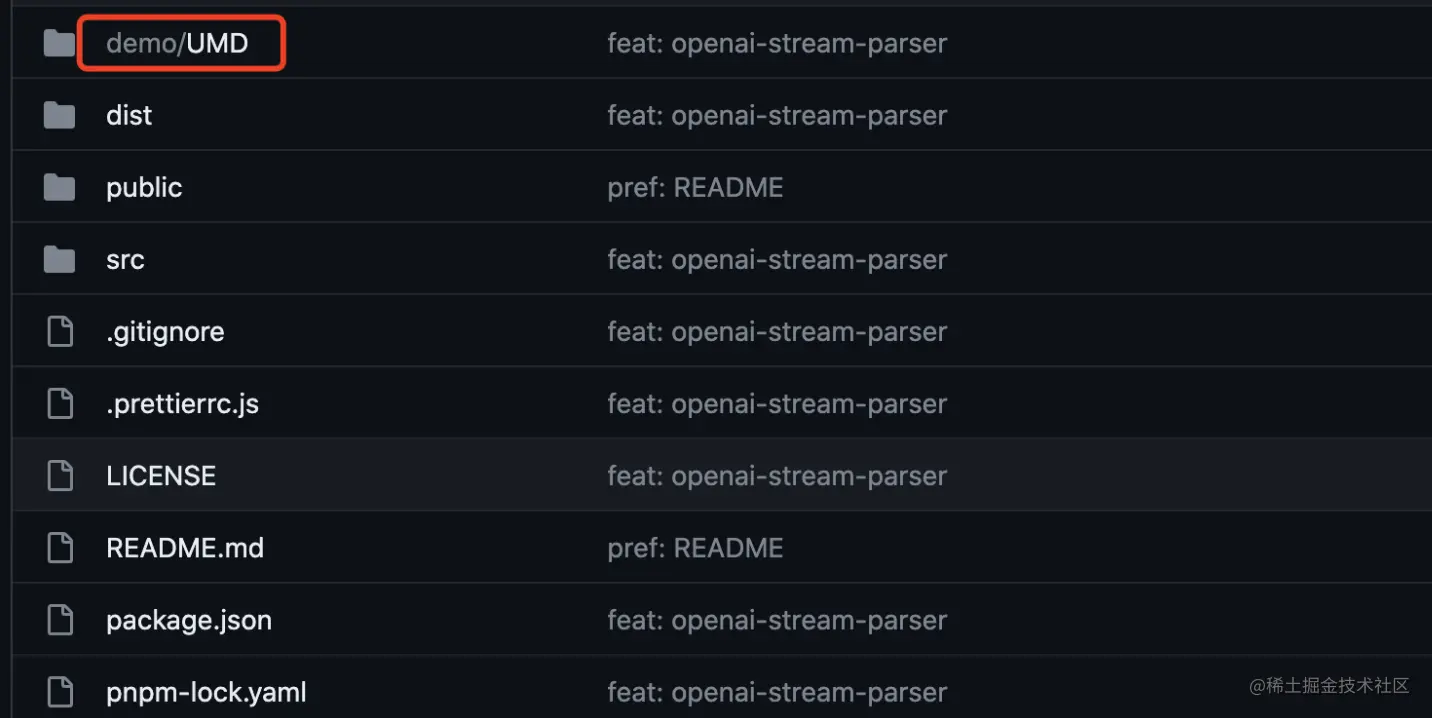Open the package.json file name
Viewport: 1432px width, 718px height.
(x=189, y=620)
